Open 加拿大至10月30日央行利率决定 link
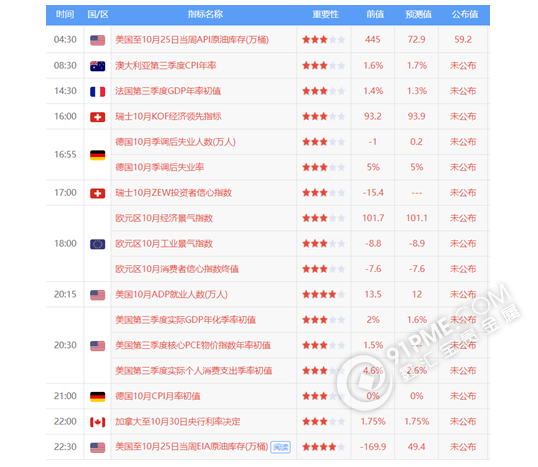This screenshot has width=538, height=467. click(178, 421)
